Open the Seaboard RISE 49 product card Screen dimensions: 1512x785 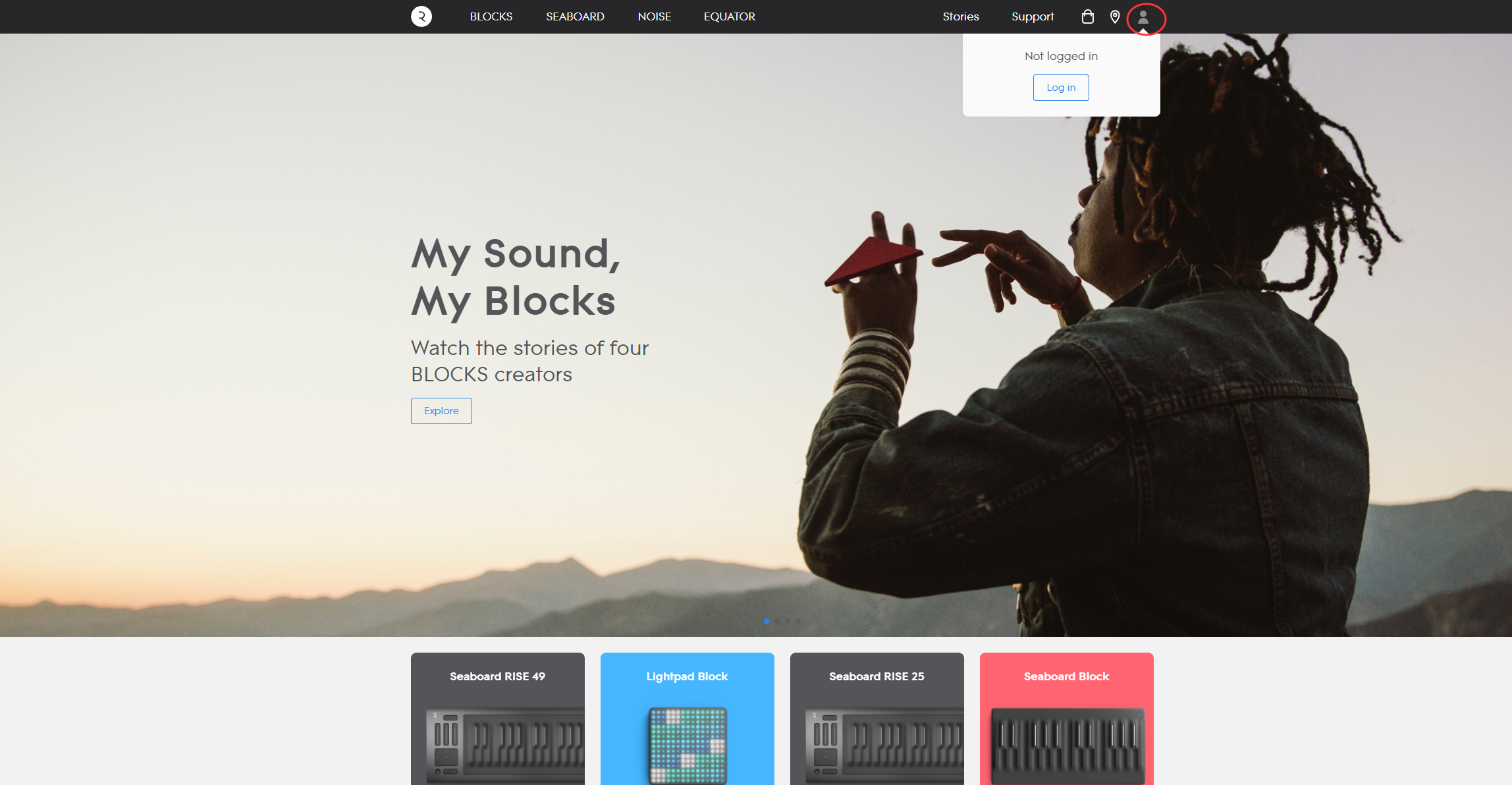point(498,718)
